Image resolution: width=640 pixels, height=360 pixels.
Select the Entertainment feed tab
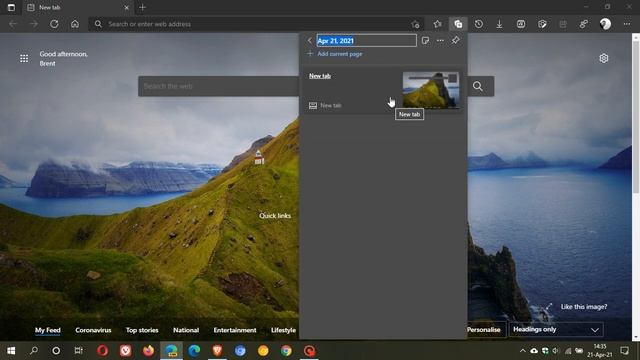(x=235, y=330)
